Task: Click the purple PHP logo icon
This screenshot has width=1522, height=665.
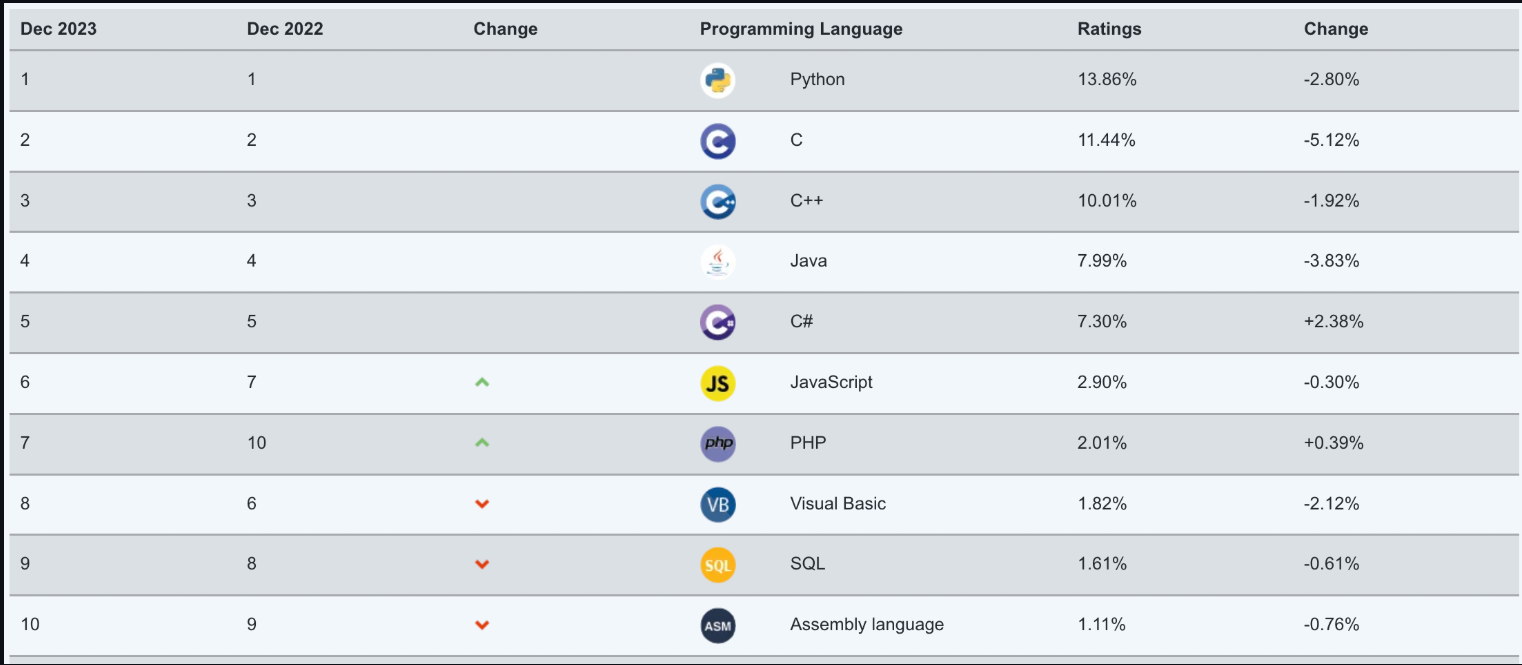Action: pyautogui.click(x=717, y=443)
